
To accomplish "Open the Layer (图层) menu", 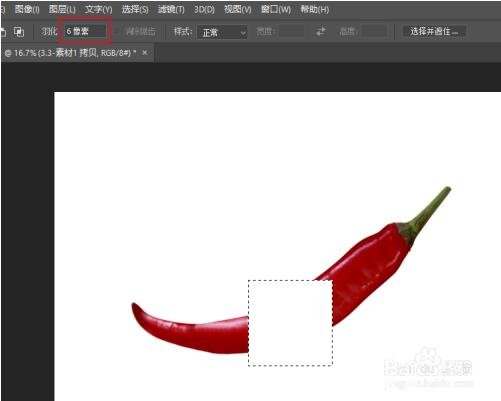I will coord(62,9).
